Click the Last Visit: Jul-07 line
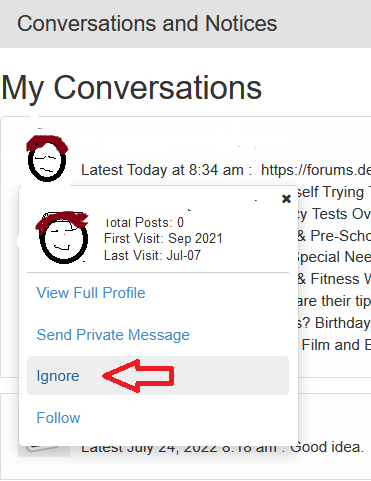The image size is (371, 481). click(152, 256)
